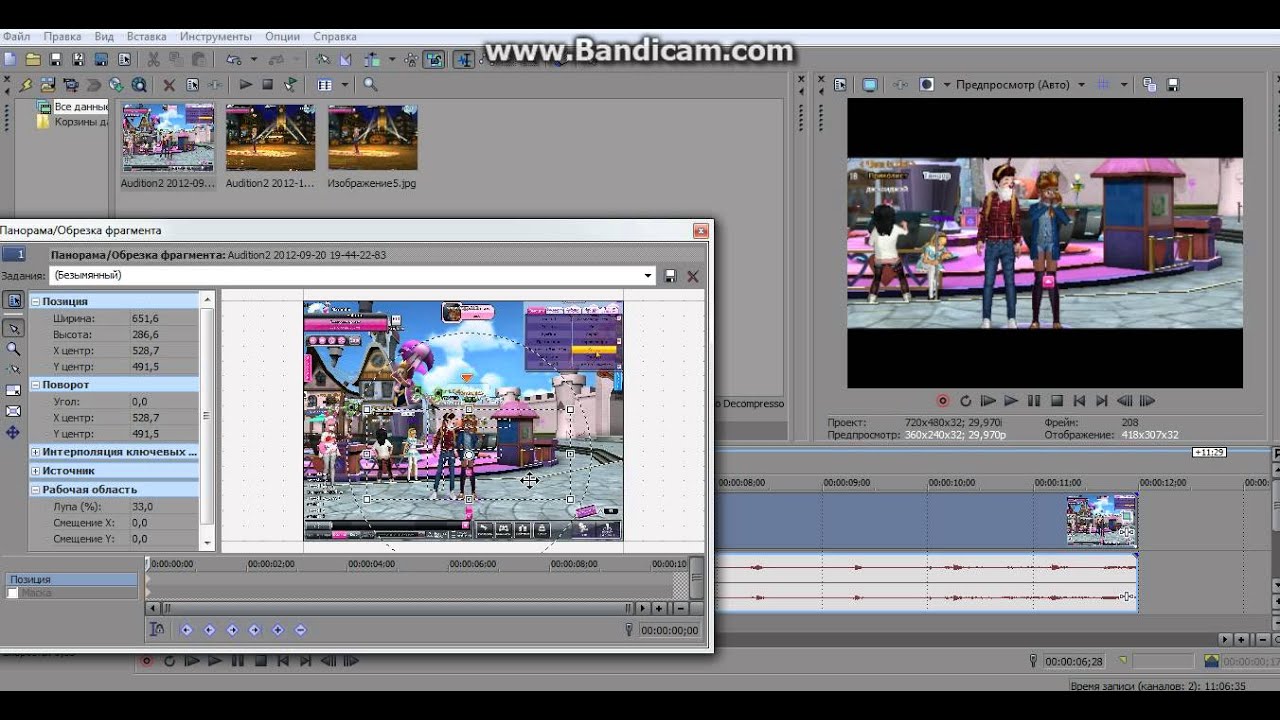This screenshot has width=1280, height=720.
Task: Open the Правка menu
Action: (x=63, y=36)
